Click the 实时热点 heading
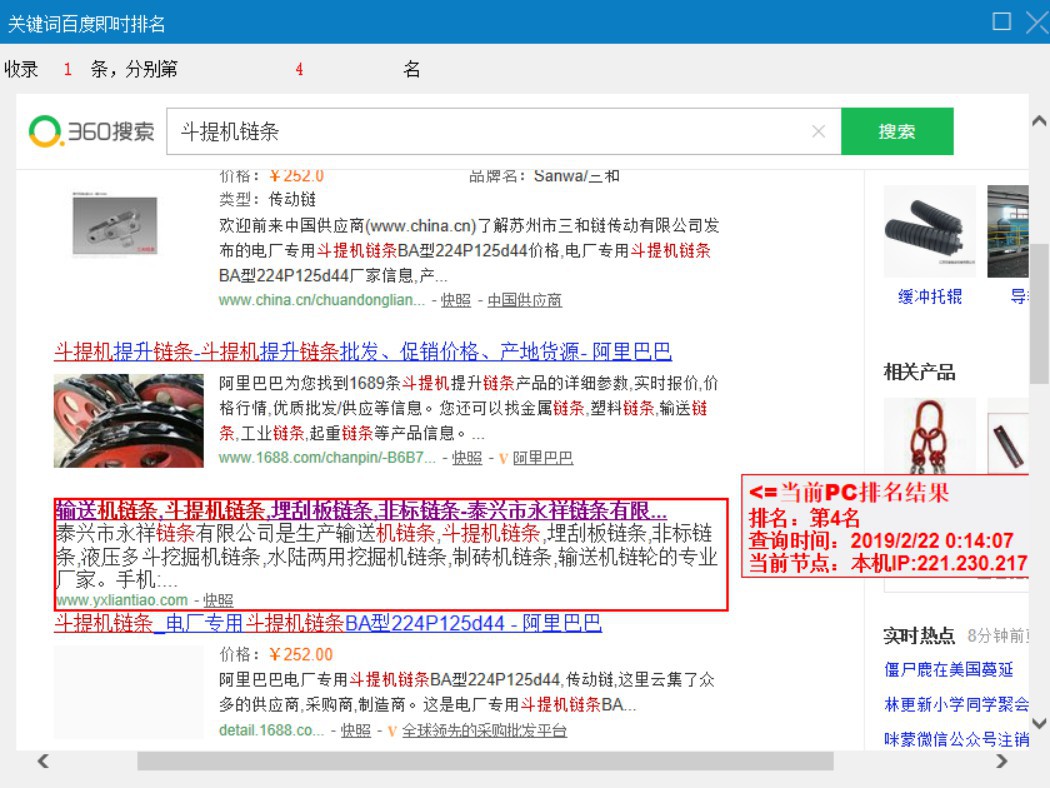This screenshot has width=1050, height=788. point(919,635)
